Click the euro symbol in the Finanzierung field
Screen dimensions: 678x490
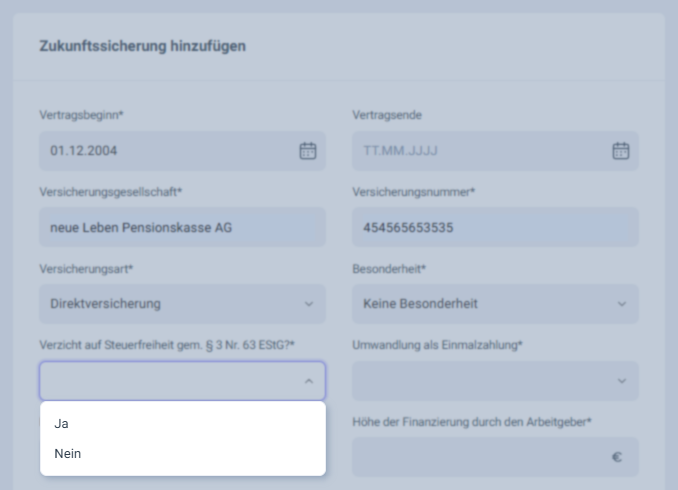click(x=617, y=457)
